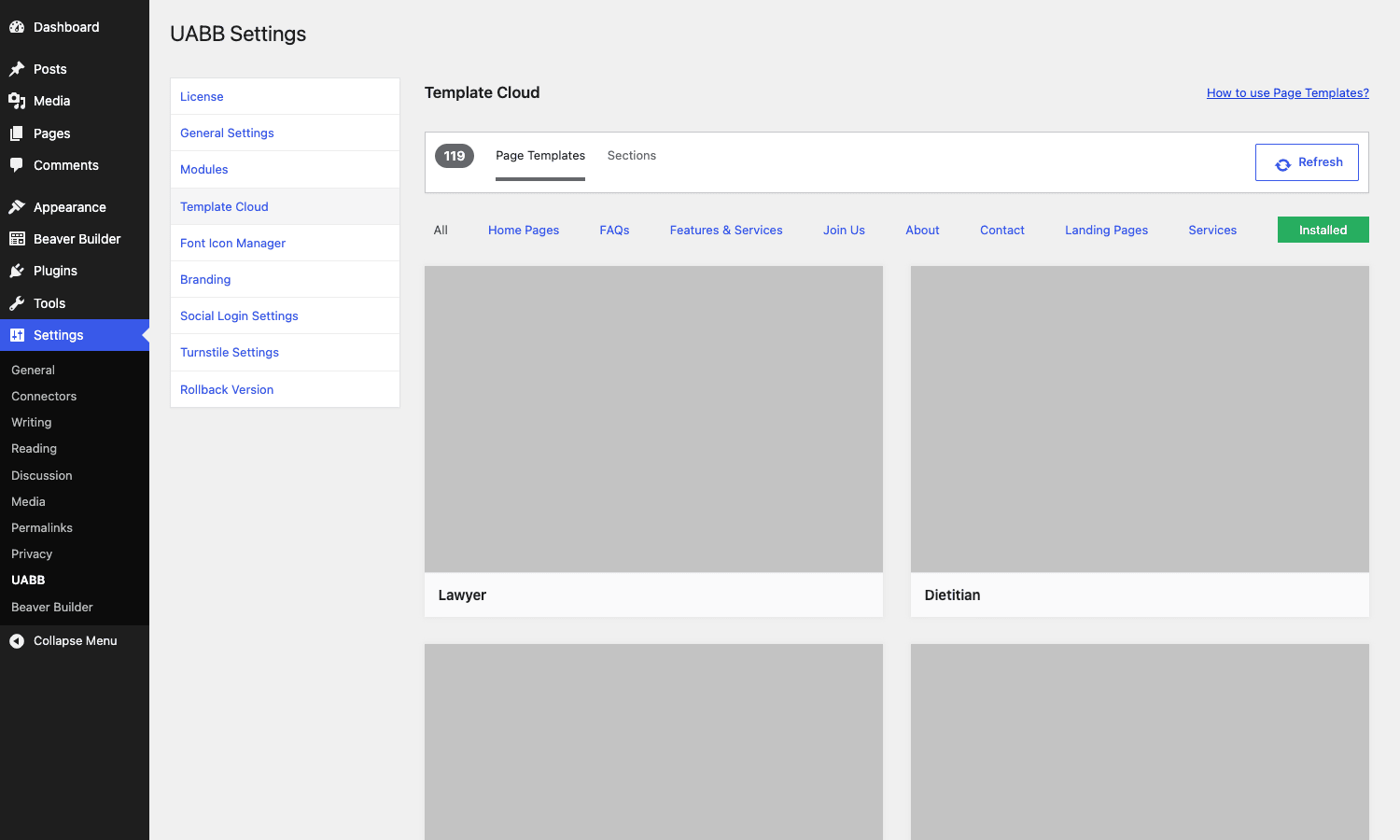Image resolution: width=1400 pixels, height=840 pixels.
Task: Click the refresh arrows icon
Action: [1283, 164]
